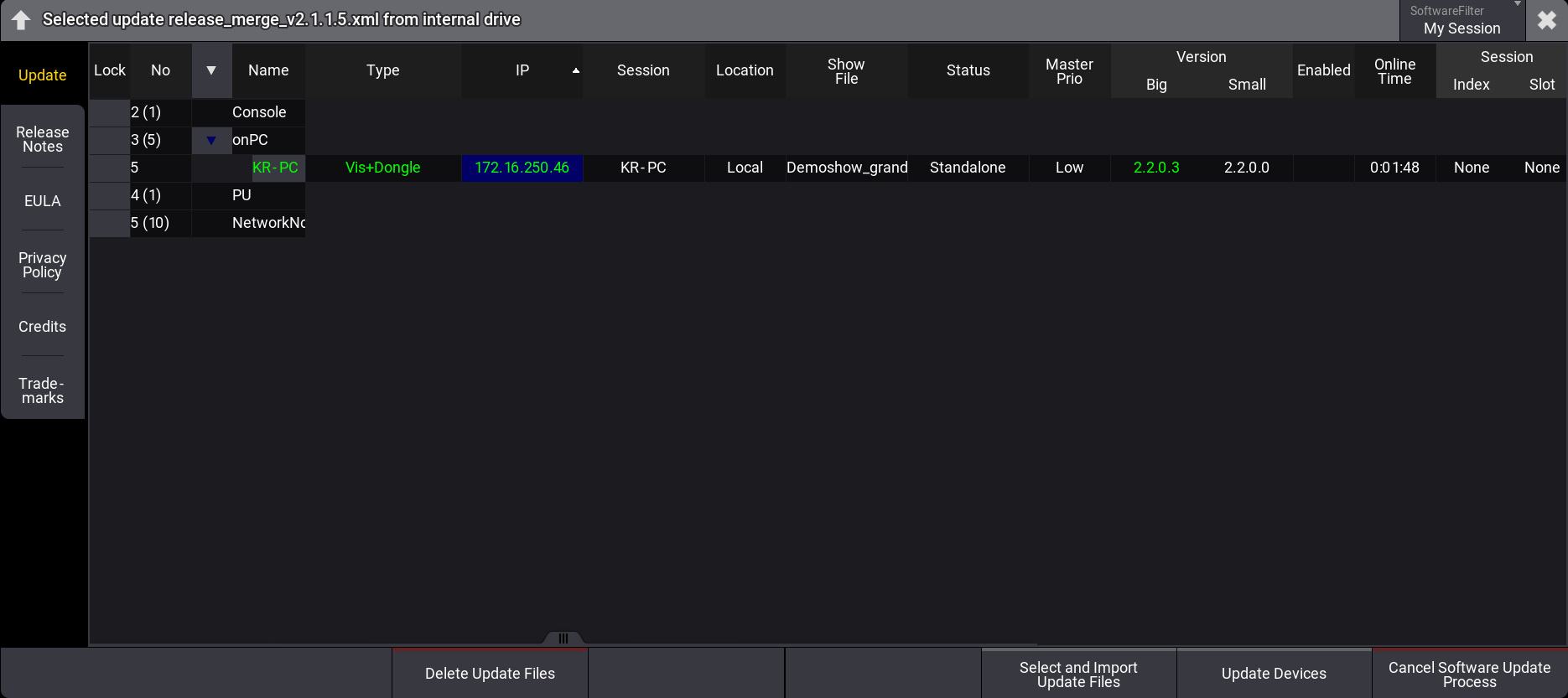Screen dimensions: 1568x698
Task: Open the SoftwareFilter My Session dropdown
Action: click(x=1462, y=21)
